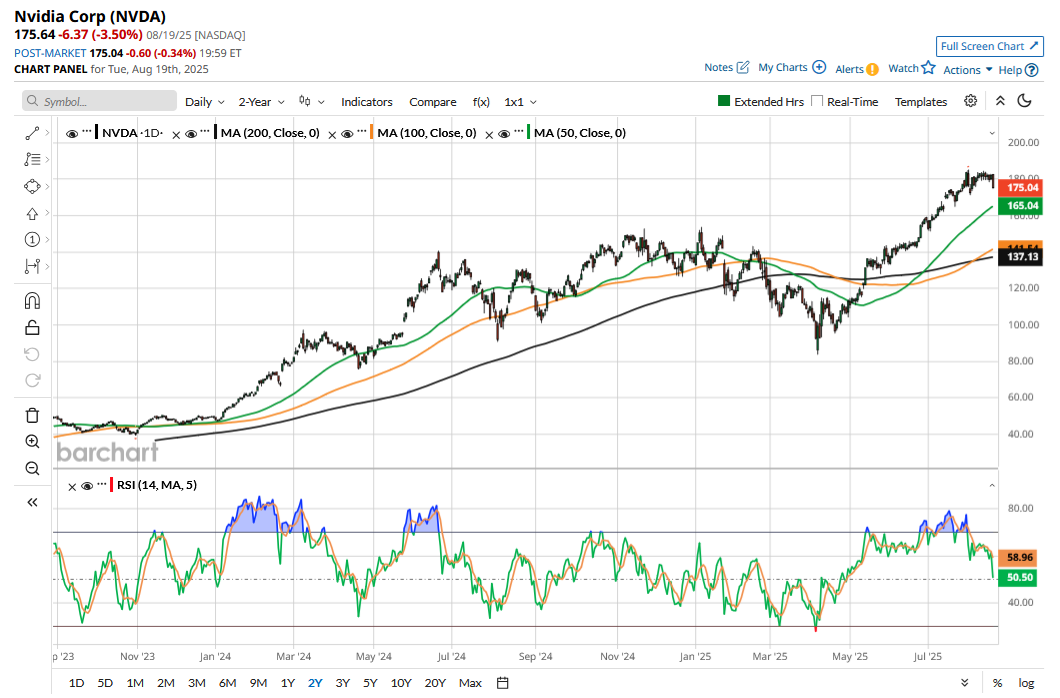This screenshot has height=698, width=1060.
Task: Open the 2-Year period dropdown
Action: coord(261,102)
